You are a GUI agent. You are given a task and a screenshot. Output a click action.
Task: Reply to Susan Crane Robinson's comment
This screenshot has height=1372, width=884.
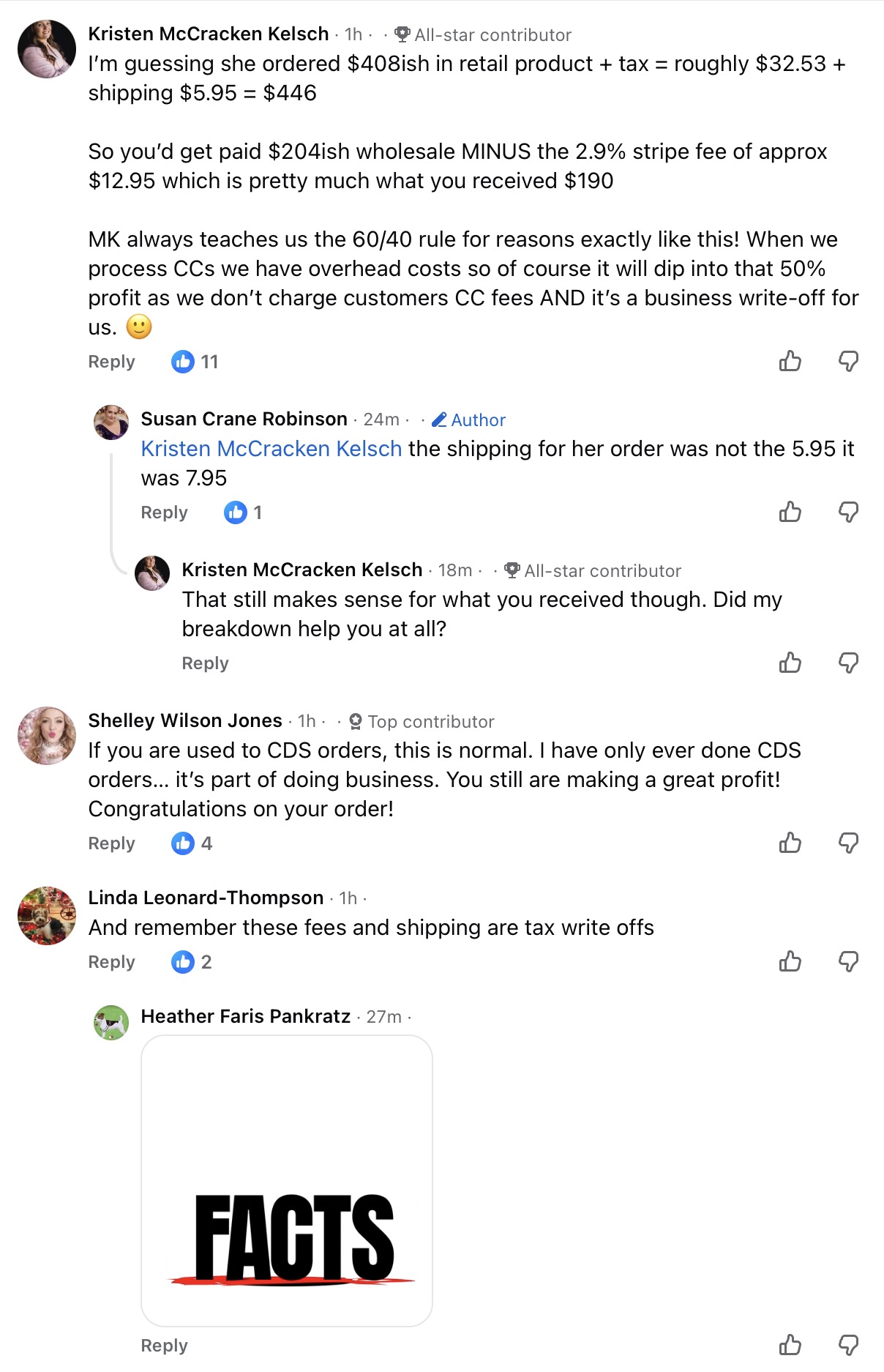164,512
